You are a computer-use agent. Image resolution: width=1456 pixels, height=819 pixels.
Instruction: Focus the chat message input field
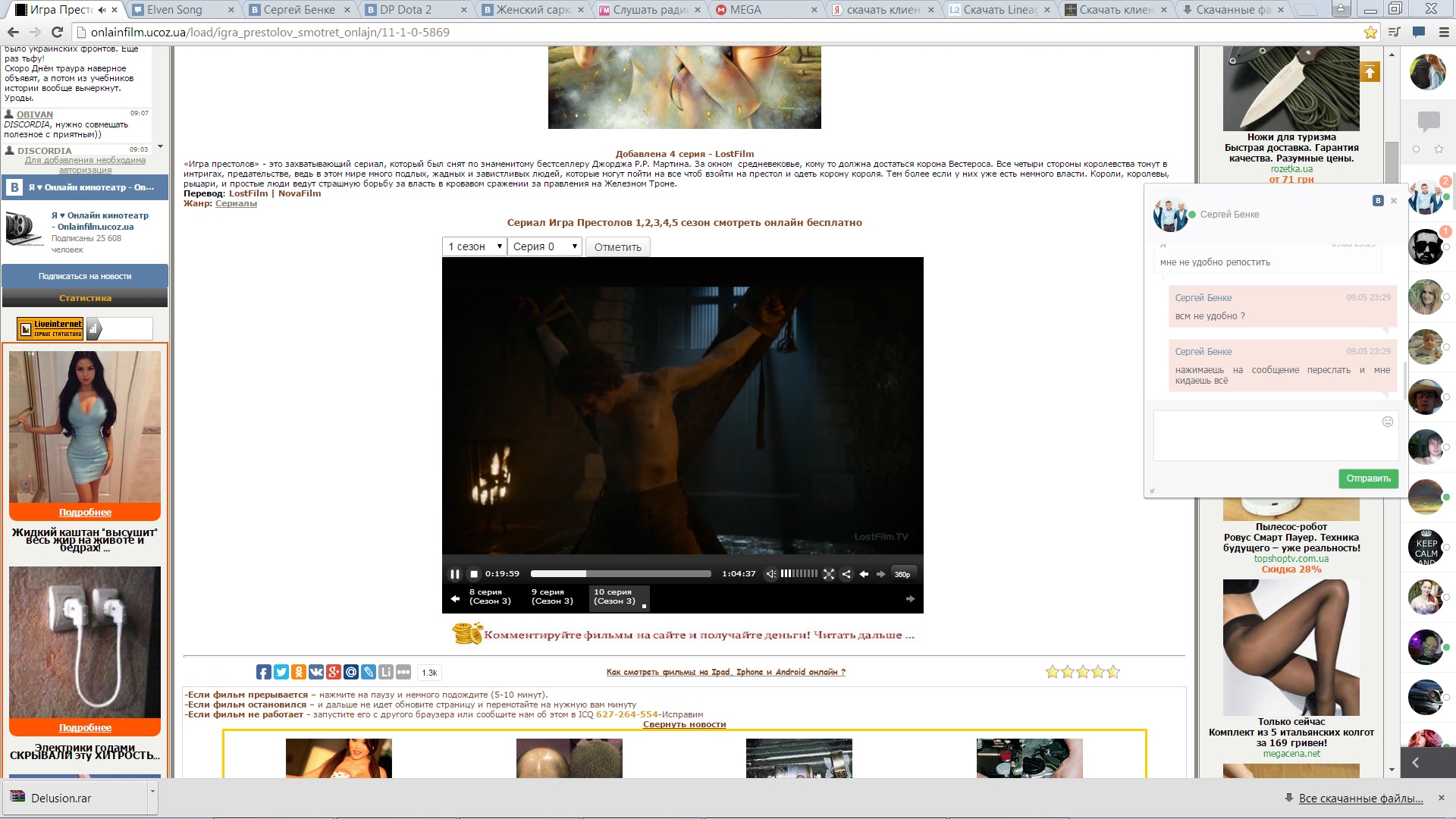(1276, 435)
